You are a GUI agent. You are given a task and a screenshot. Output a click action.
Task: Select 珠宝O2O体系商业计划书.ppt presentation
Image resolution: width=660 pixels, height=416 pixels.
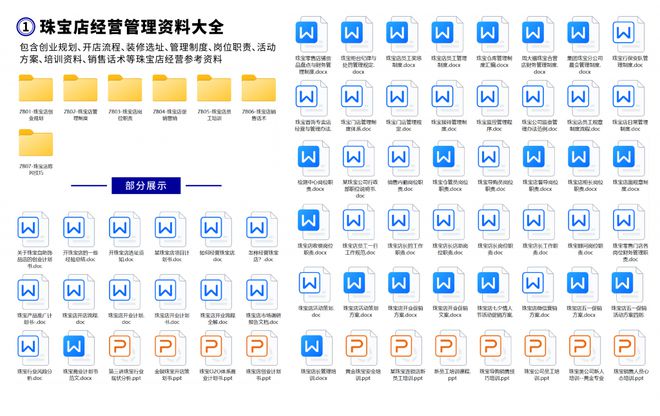tap(216, 349)
